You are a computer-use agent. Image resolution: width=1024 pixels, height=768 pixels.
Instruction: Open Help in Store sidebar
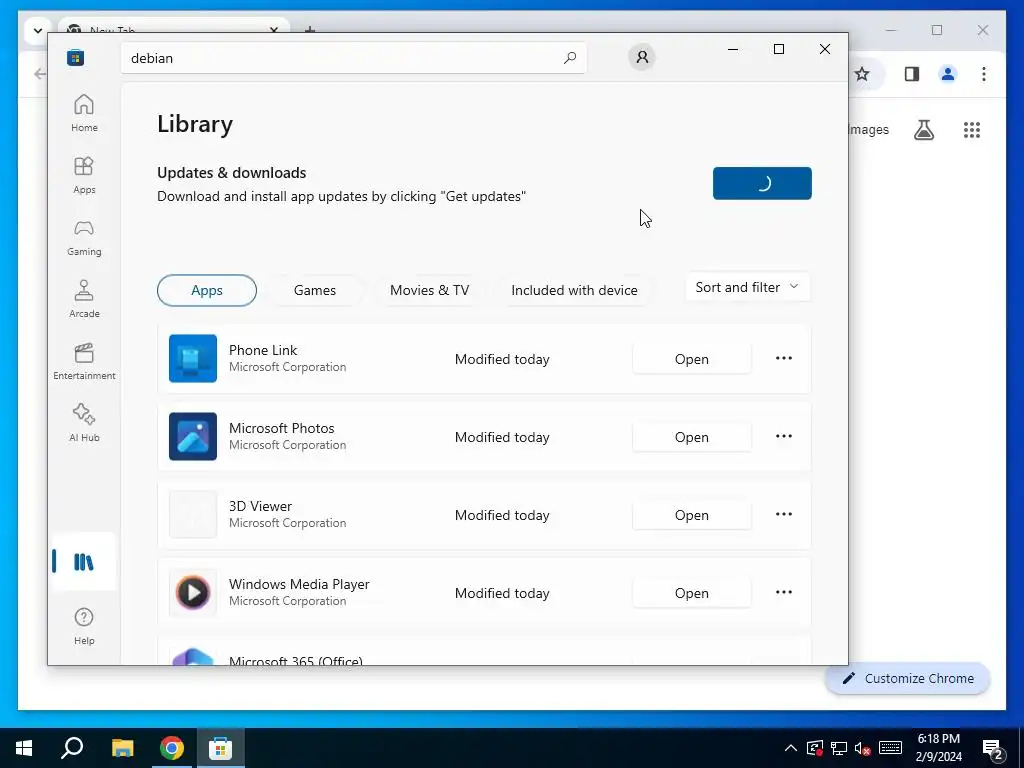click(84, 626)
